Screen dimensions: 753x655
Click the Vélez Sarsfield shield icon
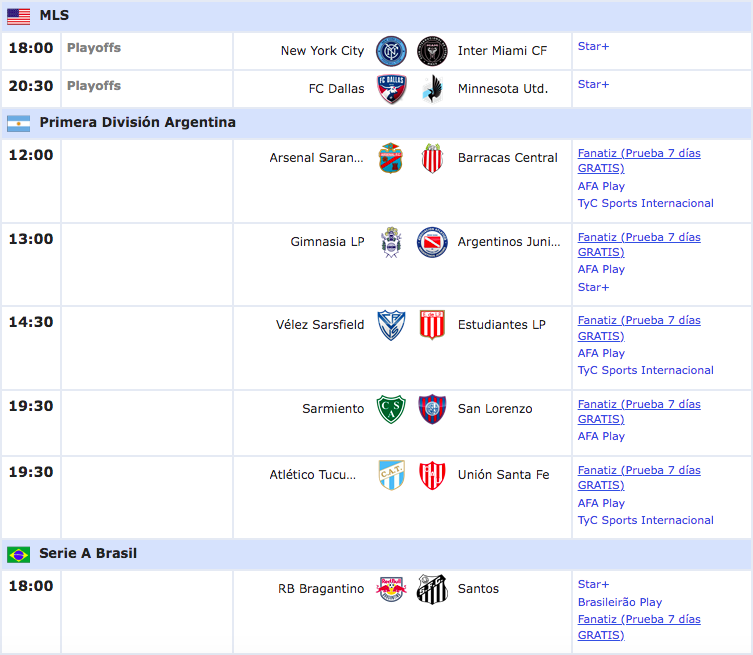coord(391,325)
